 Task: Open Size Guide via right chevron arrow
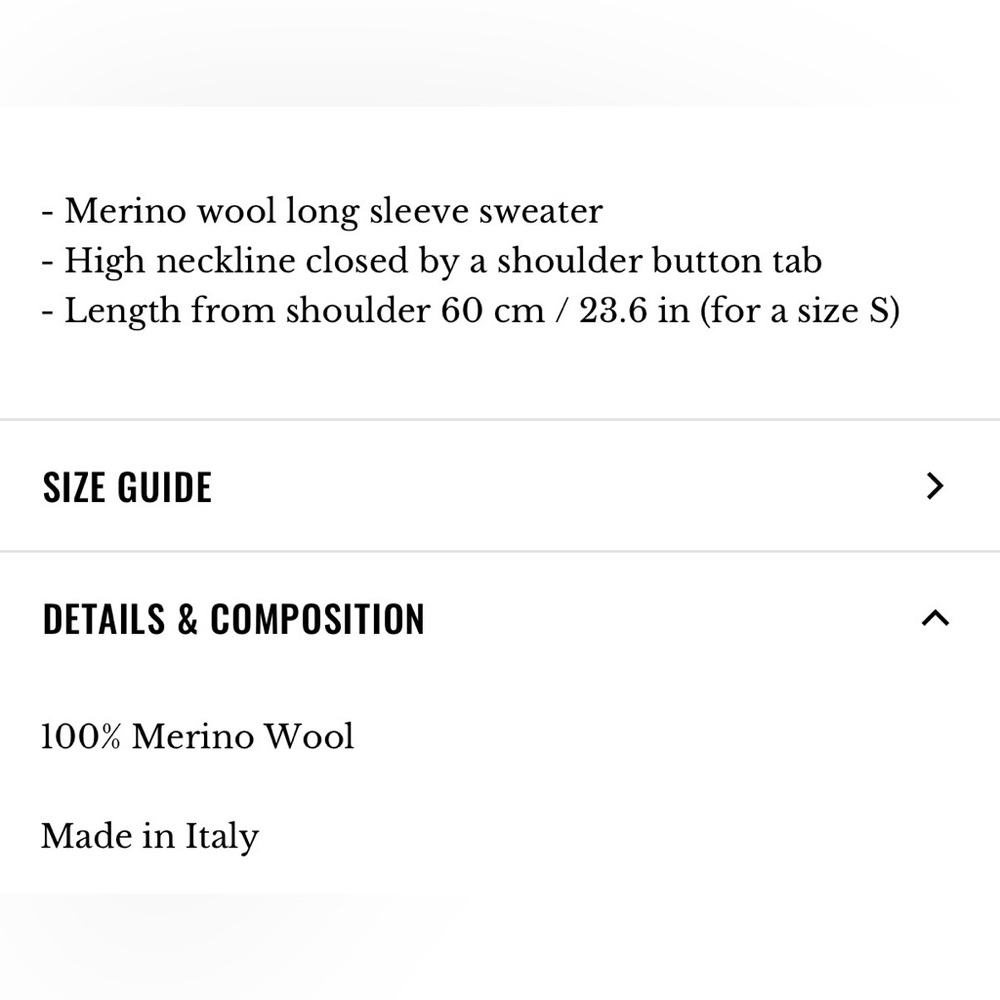[x=934, y=486]
